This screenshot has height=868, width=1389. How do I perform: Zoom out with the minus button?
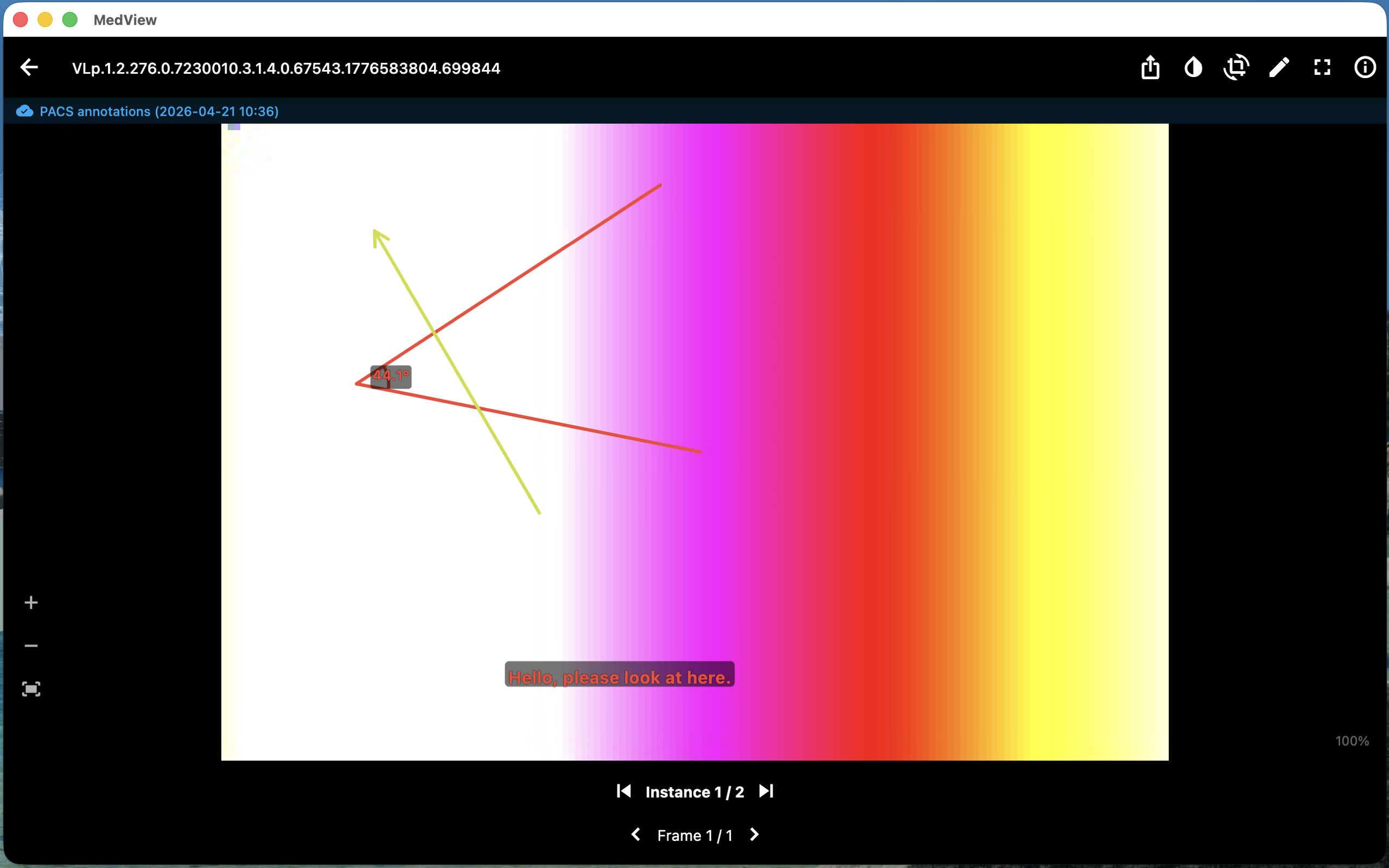[31, 646]
